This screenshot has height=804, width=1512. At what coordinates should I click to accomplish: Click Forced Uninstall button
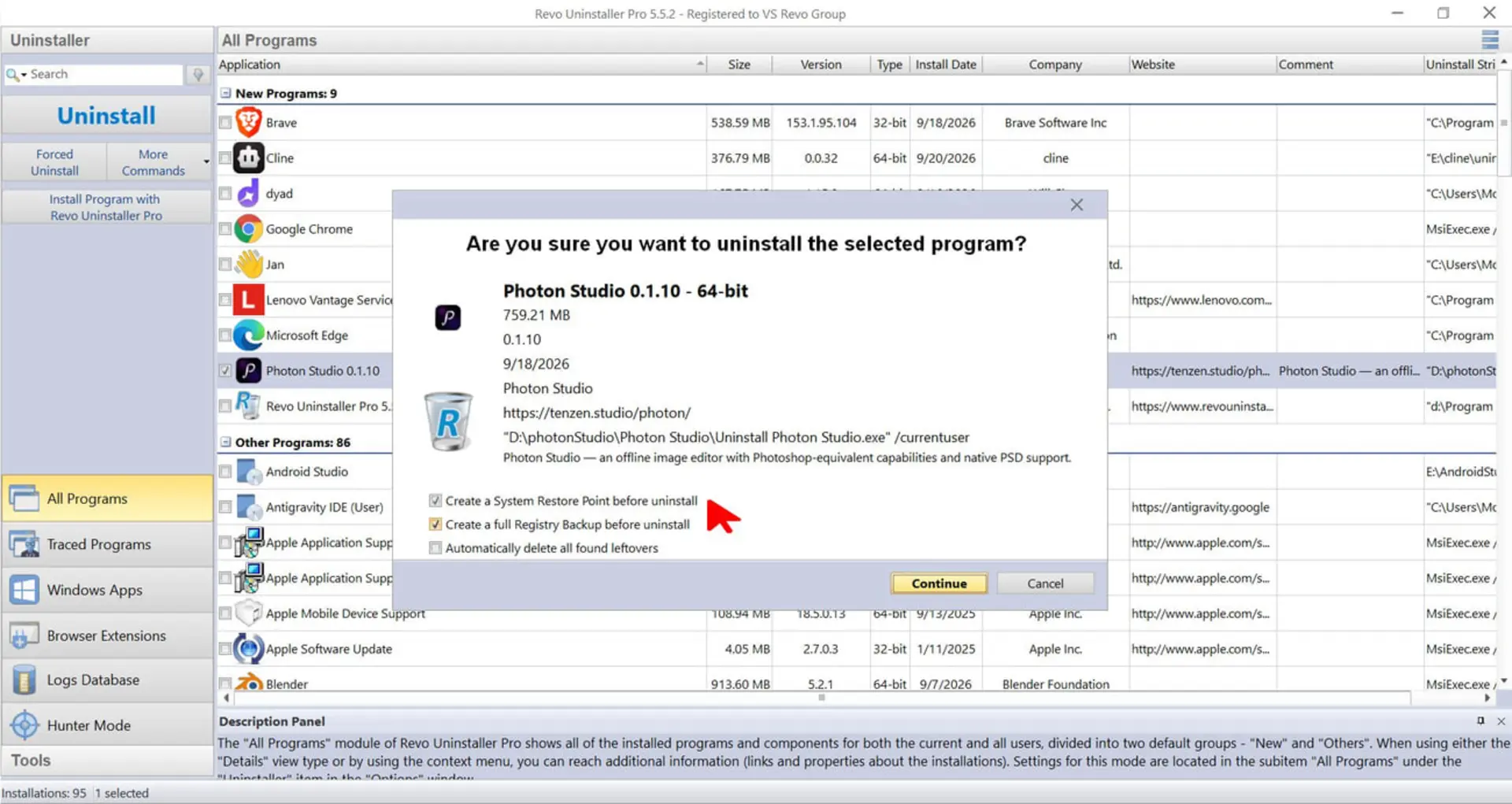click(54, 162)
